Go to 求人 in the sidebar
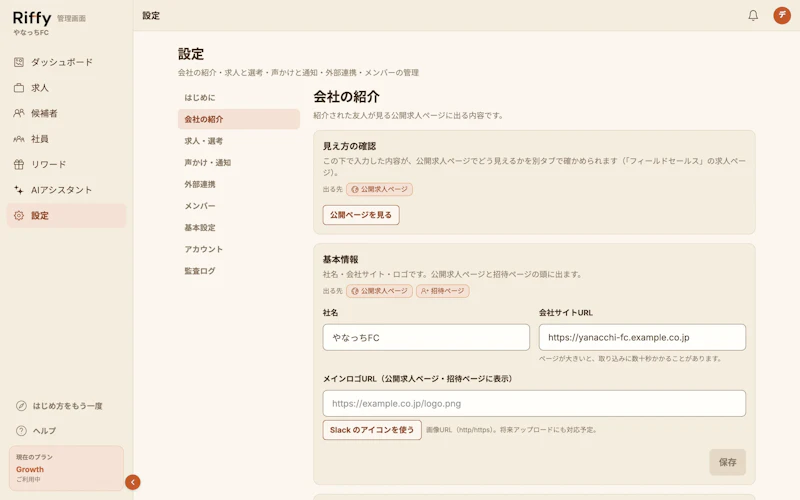The height and width of the screenshot is (500, 800). [x=66, y=88]
